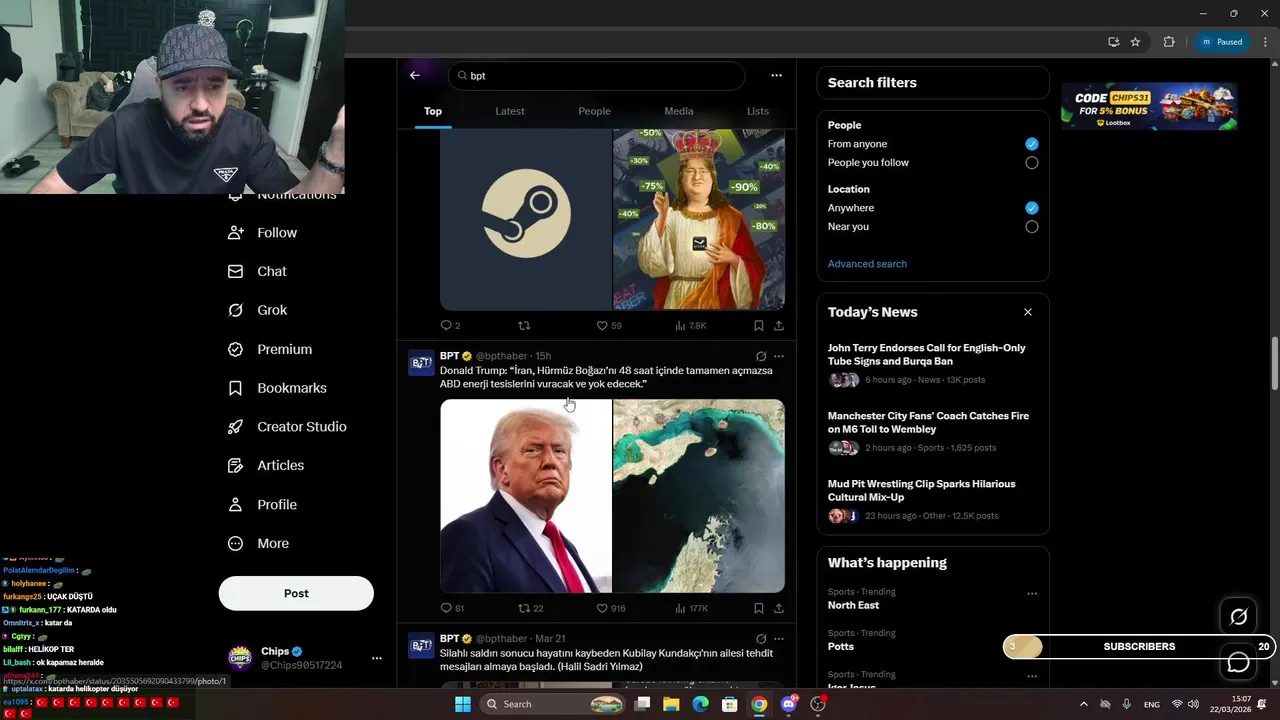Open Grok explain on Trump post

point(761,356)
